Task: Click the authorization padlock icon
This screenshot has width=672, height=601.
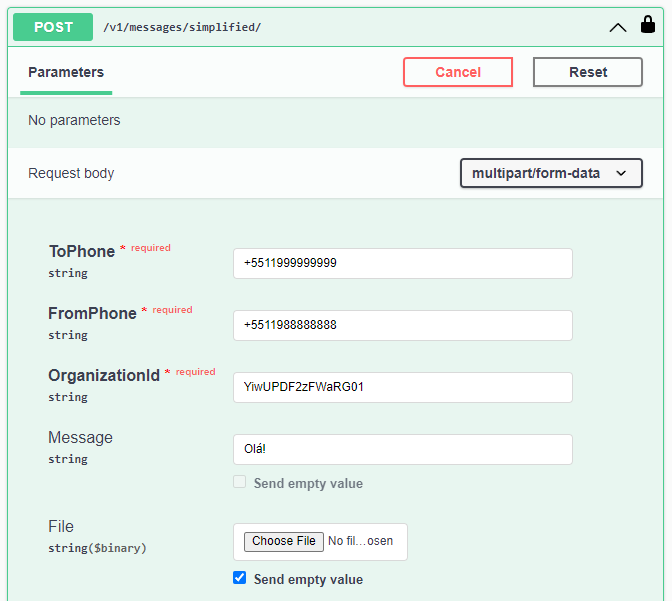Action: (x=647, y=25)
